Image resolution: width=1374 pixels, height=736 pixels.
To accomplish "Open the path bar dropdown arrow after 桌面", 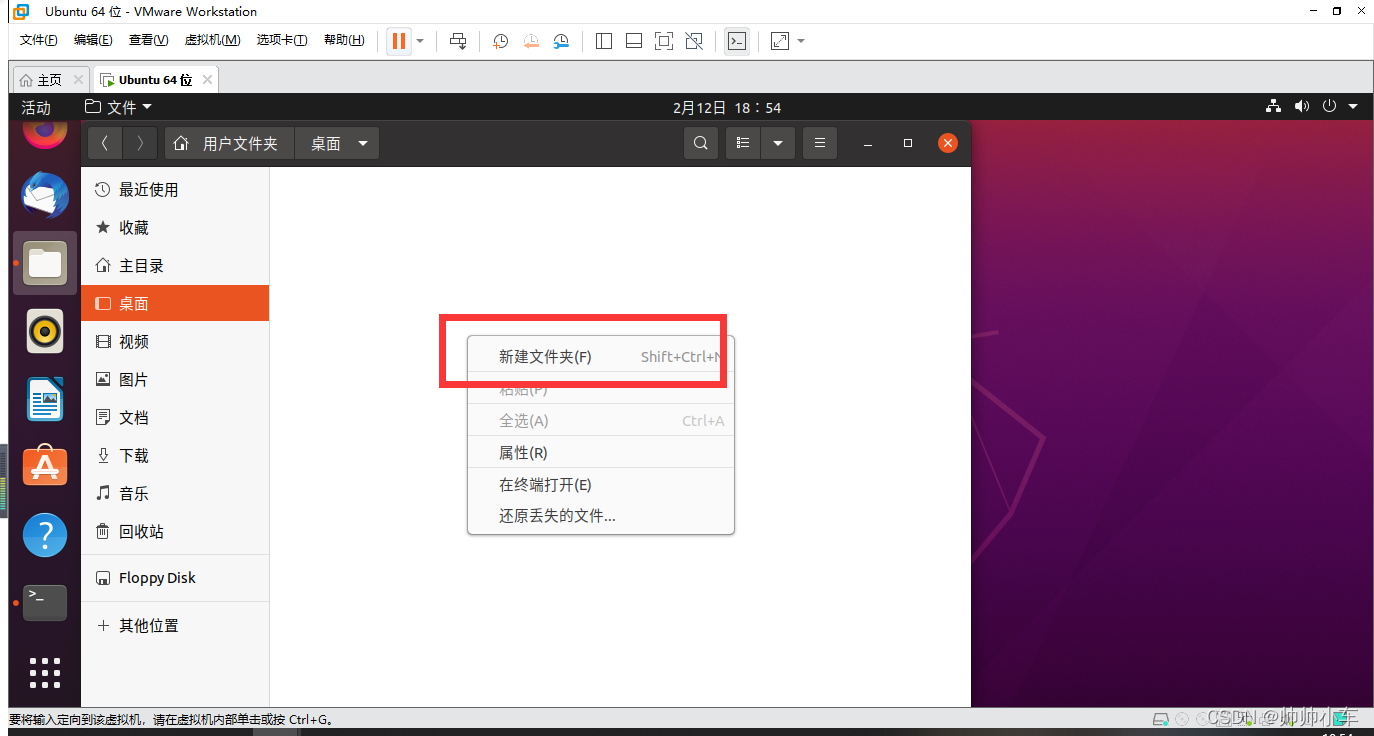I will point(363,143).
